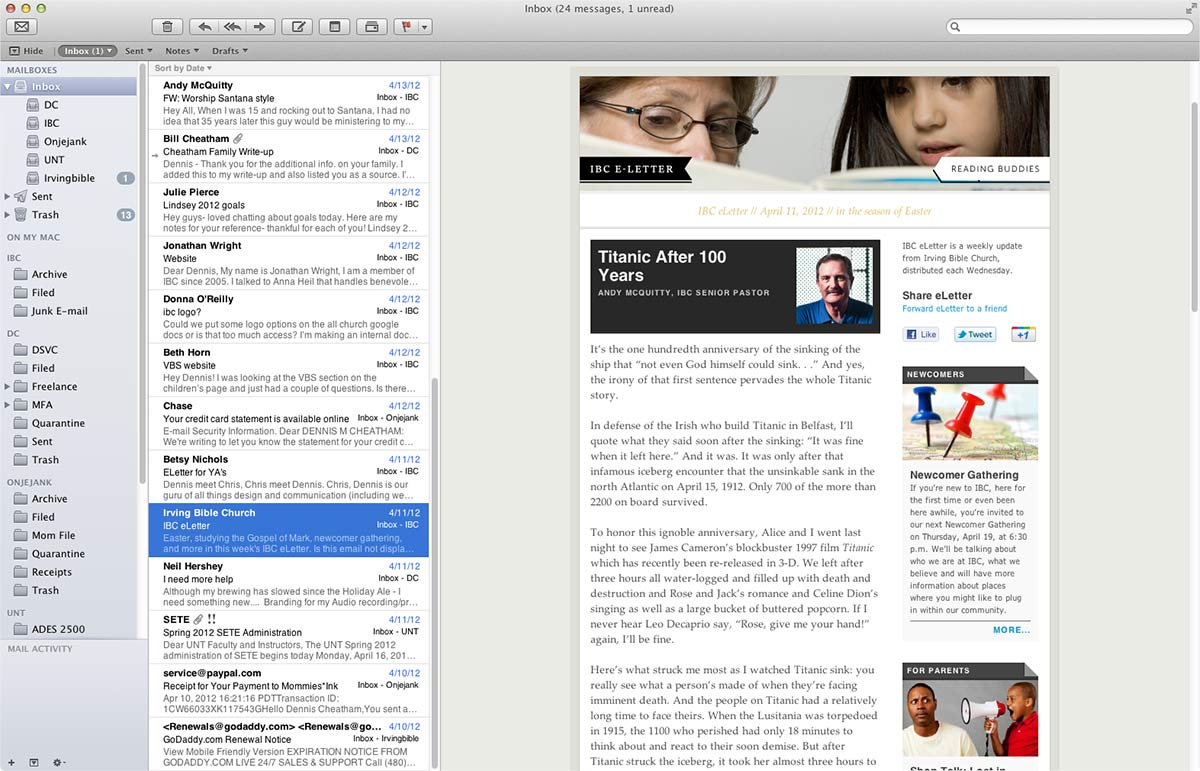Open Chase credit card statement email

coord(289,424)
